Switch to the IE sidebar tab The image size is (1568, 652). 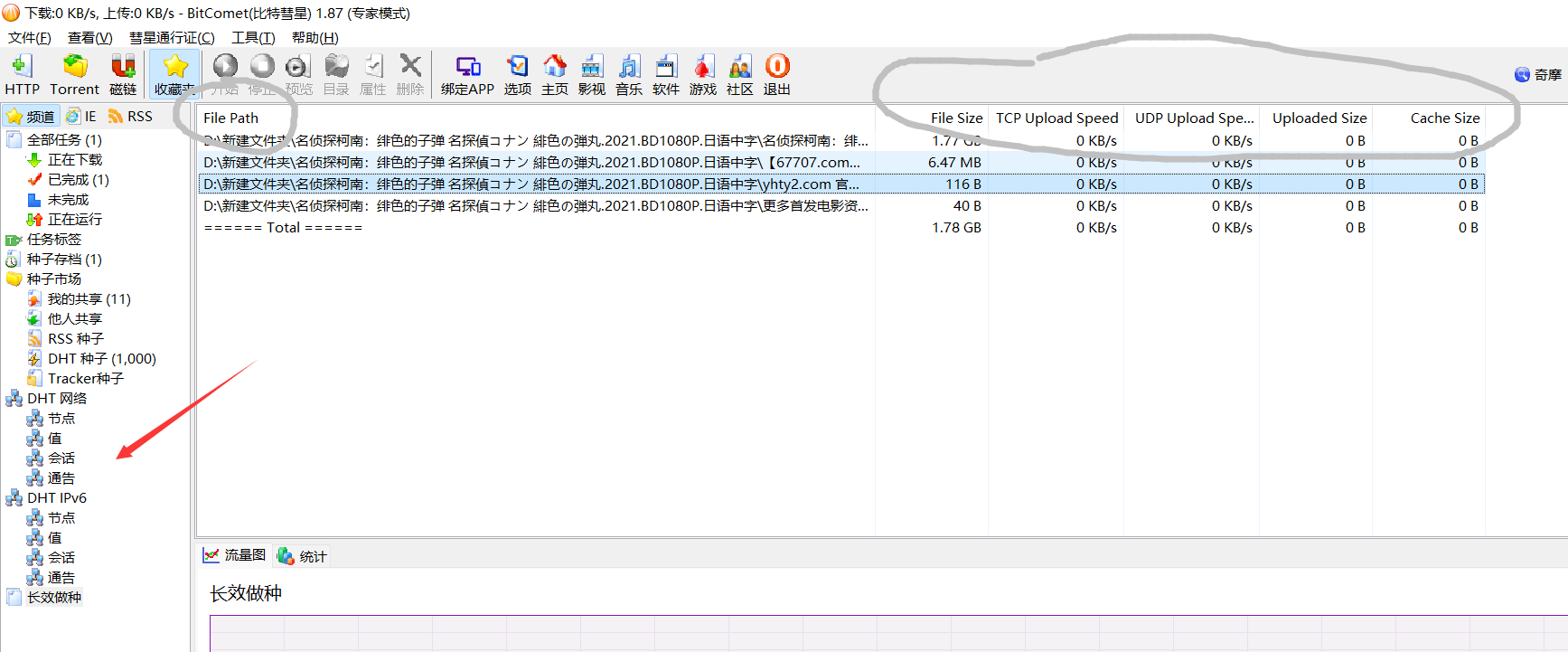(81, 116)
